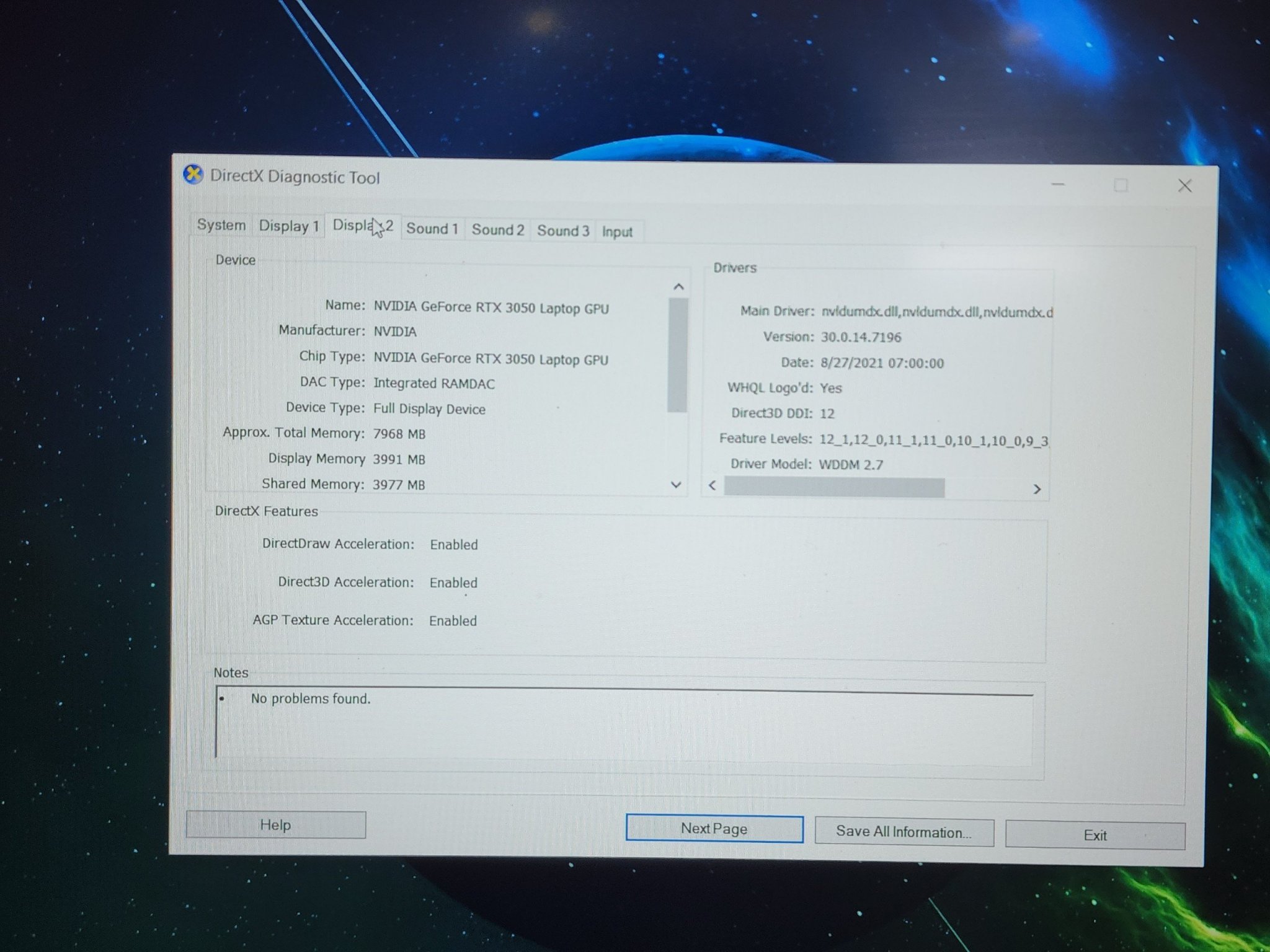Open the Display 1 tab
The height and width of the screenshot is (952, 1270).
288,226
